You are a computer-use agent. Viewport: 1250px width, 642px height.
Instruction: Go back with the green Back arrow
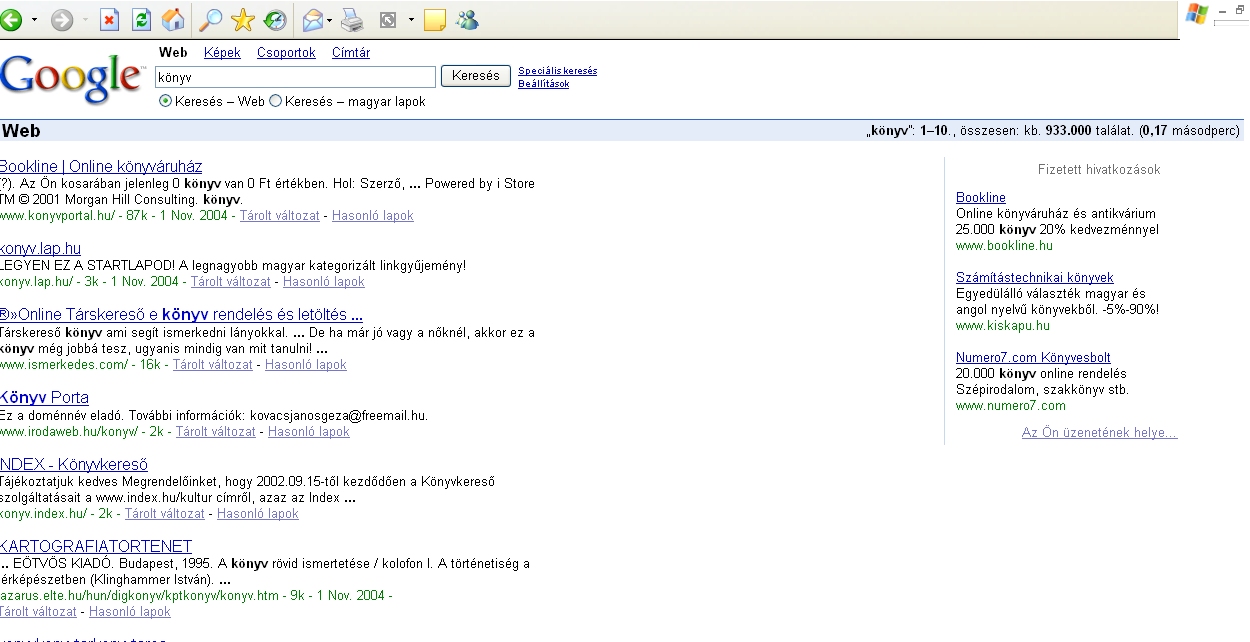click(x=11, y=19)
